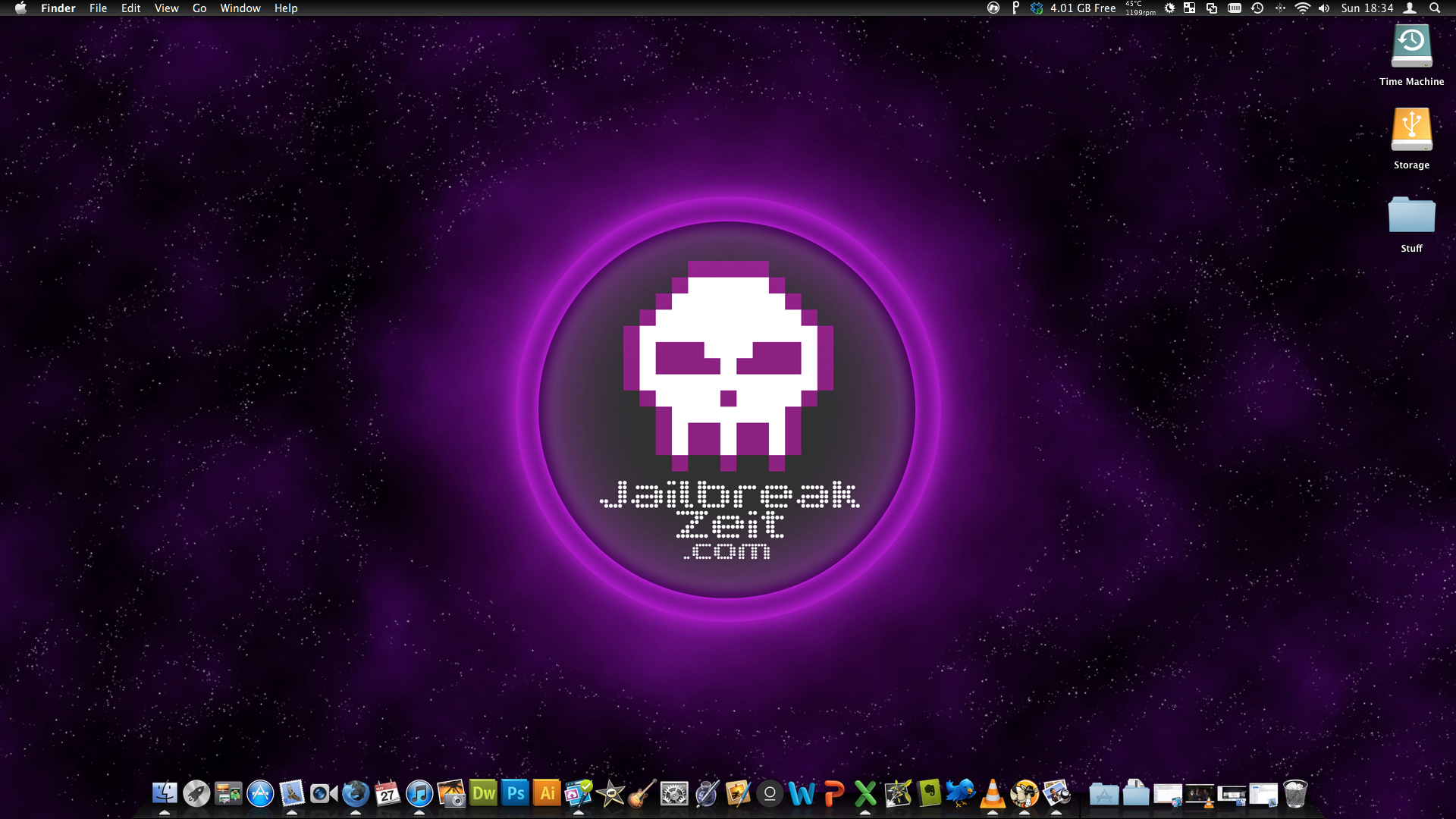Open the Finder menu

click(58, 8)
